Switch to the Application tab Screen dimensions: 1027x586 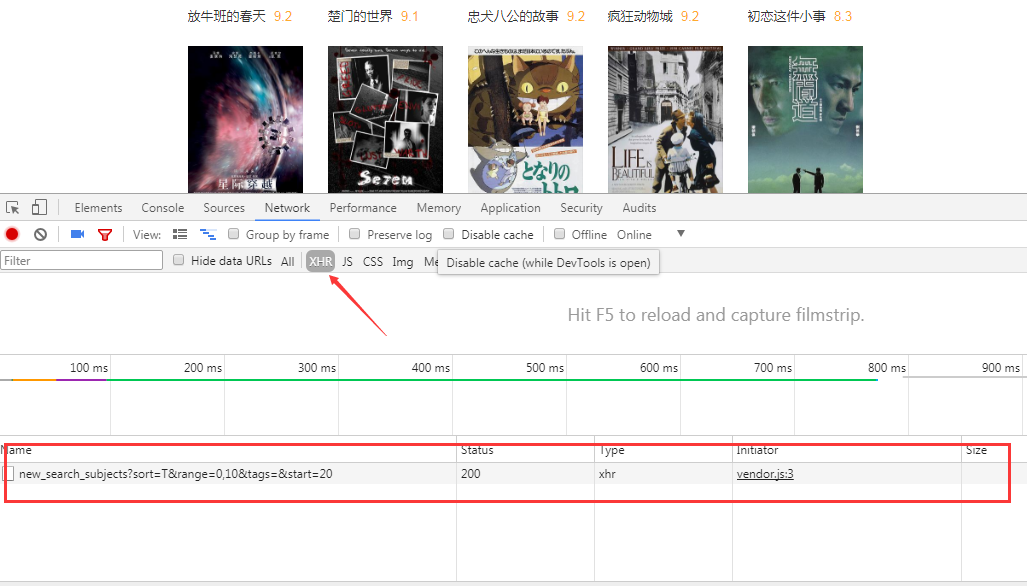click(510, 208)
